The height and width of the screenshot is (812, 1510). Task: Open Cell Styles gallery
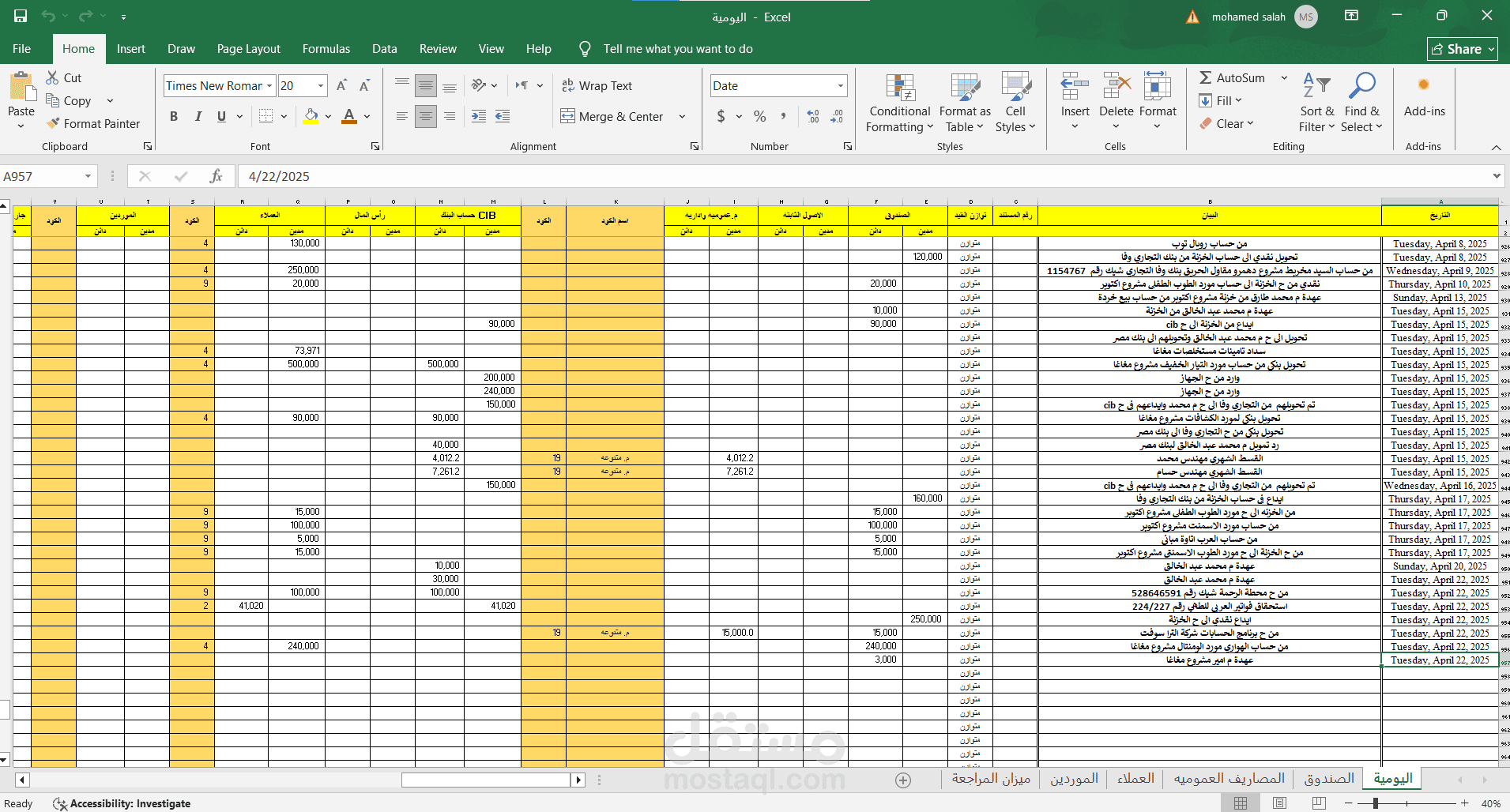point(1015,103)
